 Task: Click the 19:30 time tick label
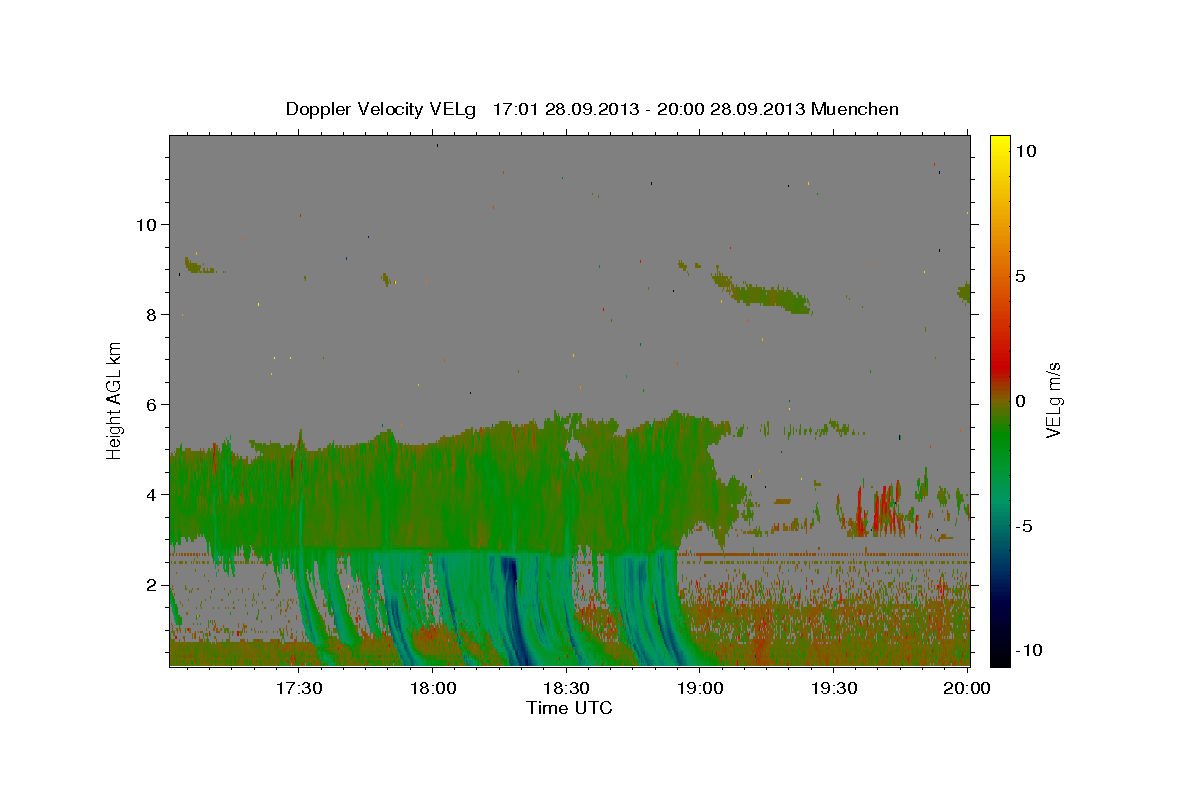tap(834, 688)
